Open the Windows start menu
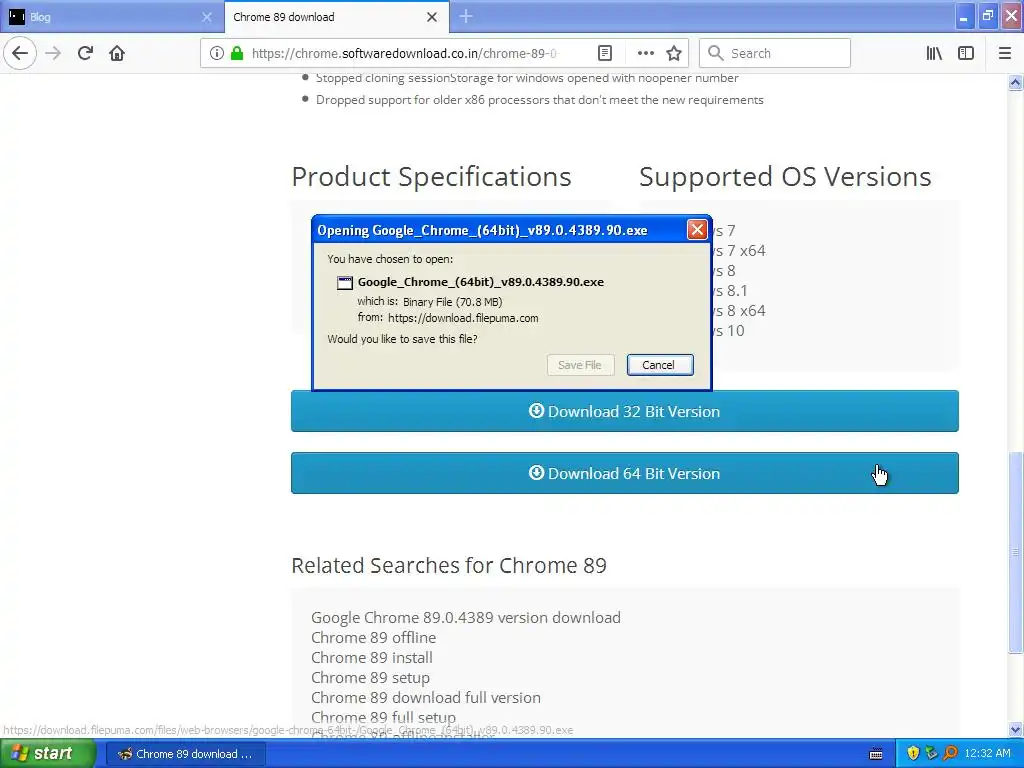 46,754
